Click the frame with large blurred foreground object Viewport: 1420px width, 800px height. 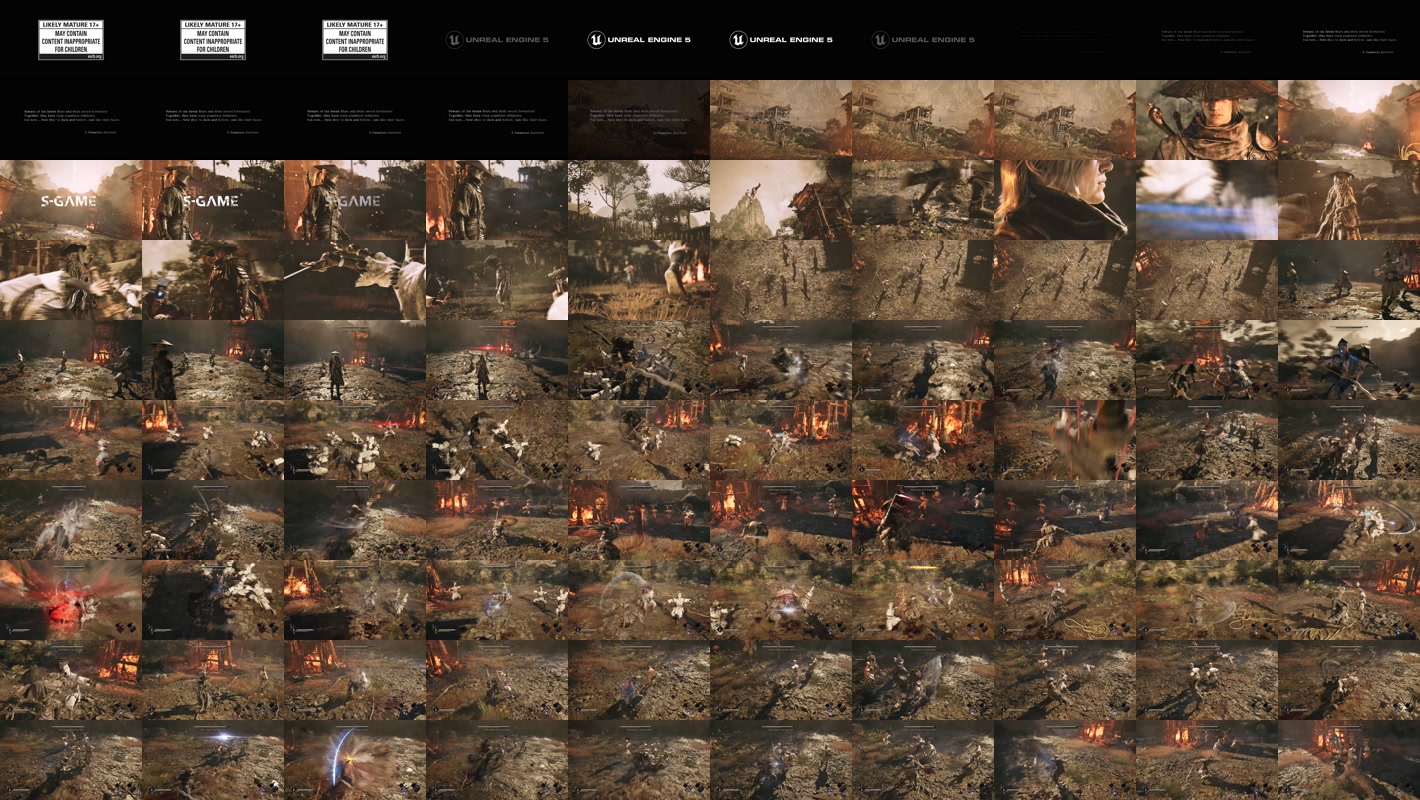tap(1065, 440)
